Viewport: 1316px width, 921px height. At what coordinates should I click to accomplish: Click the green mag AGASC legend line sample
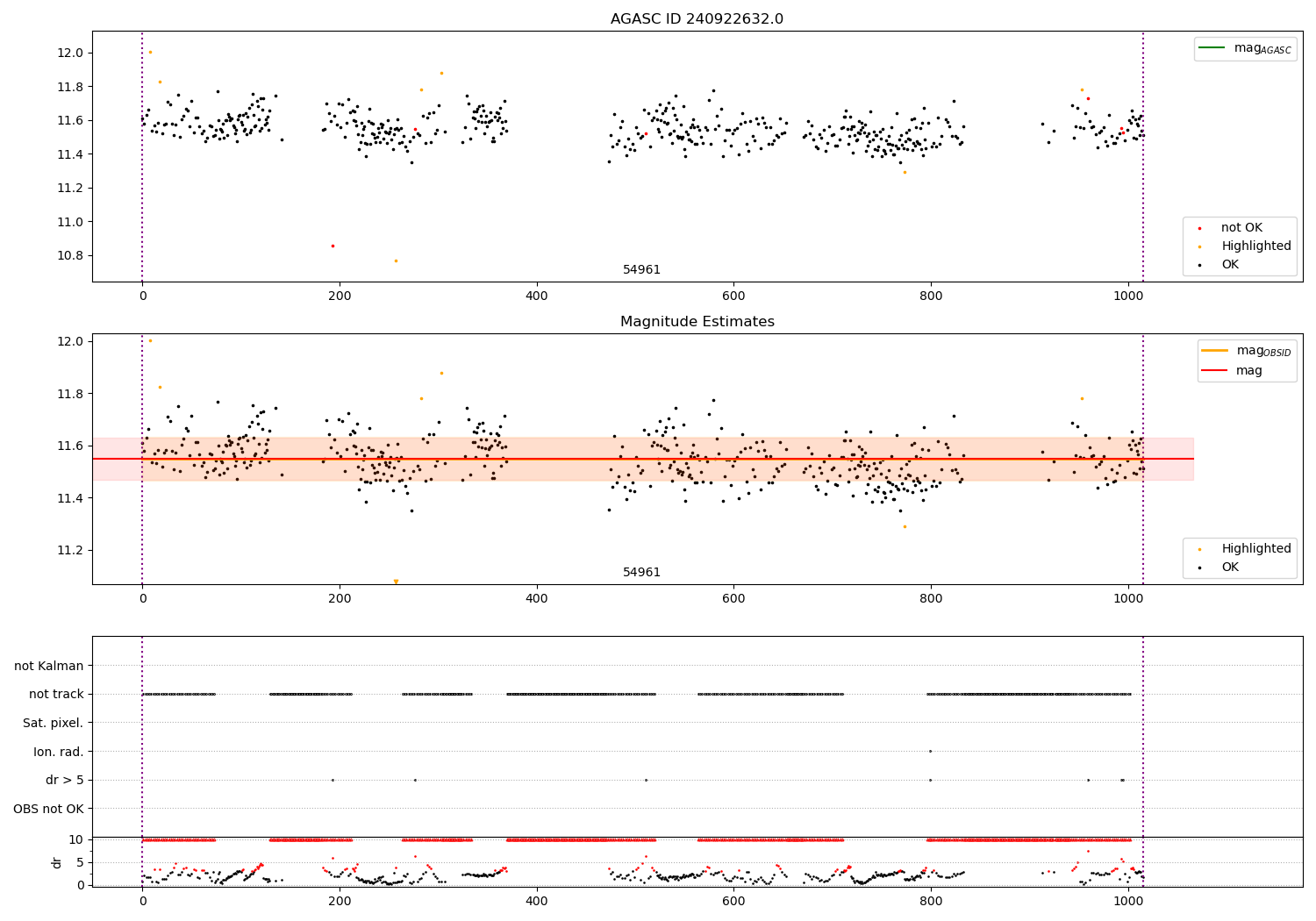(x=1212, y=47)
